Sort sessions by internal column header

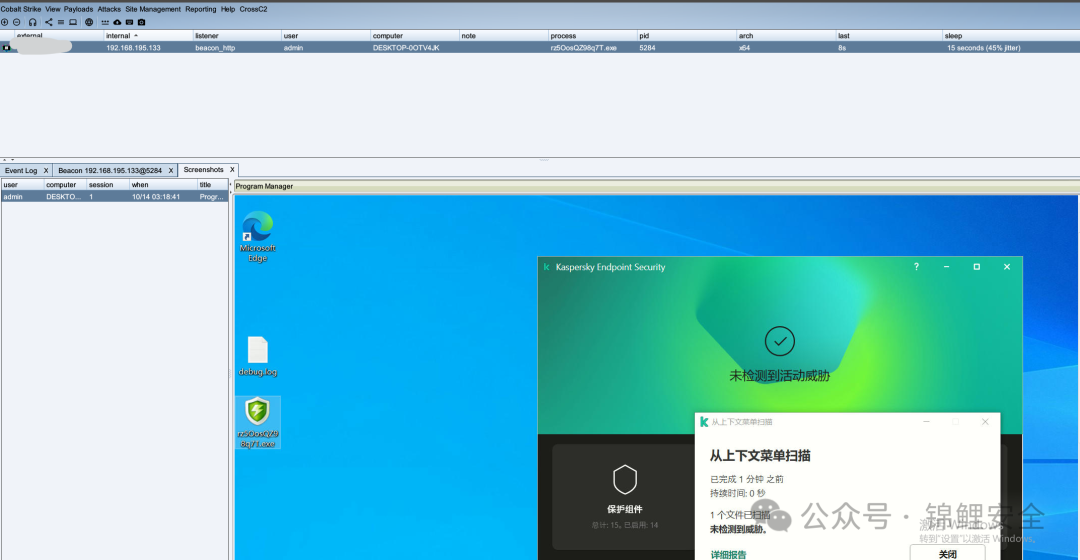coord(148,36)
